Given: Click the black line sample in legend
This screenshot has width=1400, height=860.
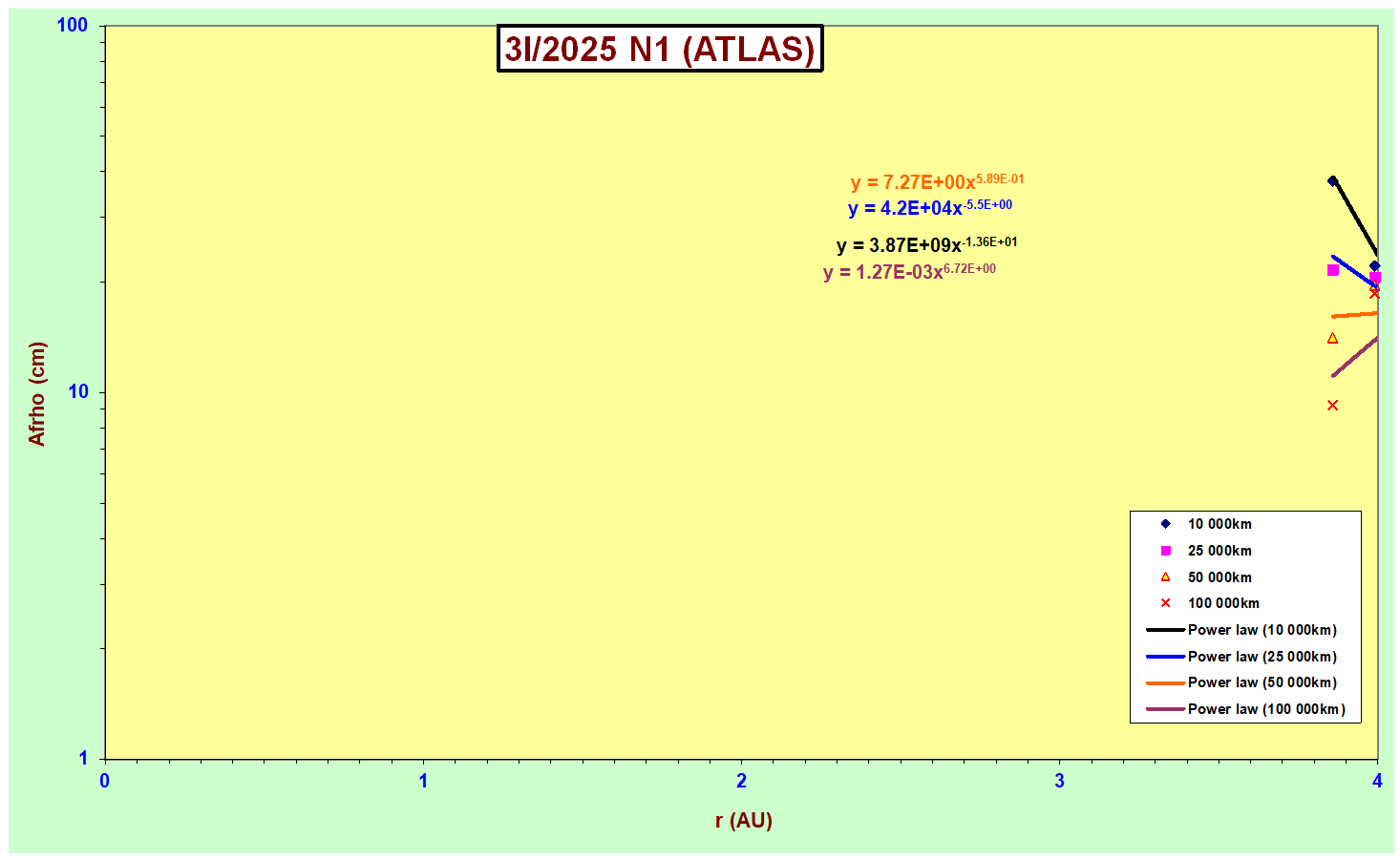Looking at the screenshot, I should [x=1165, y=630].
